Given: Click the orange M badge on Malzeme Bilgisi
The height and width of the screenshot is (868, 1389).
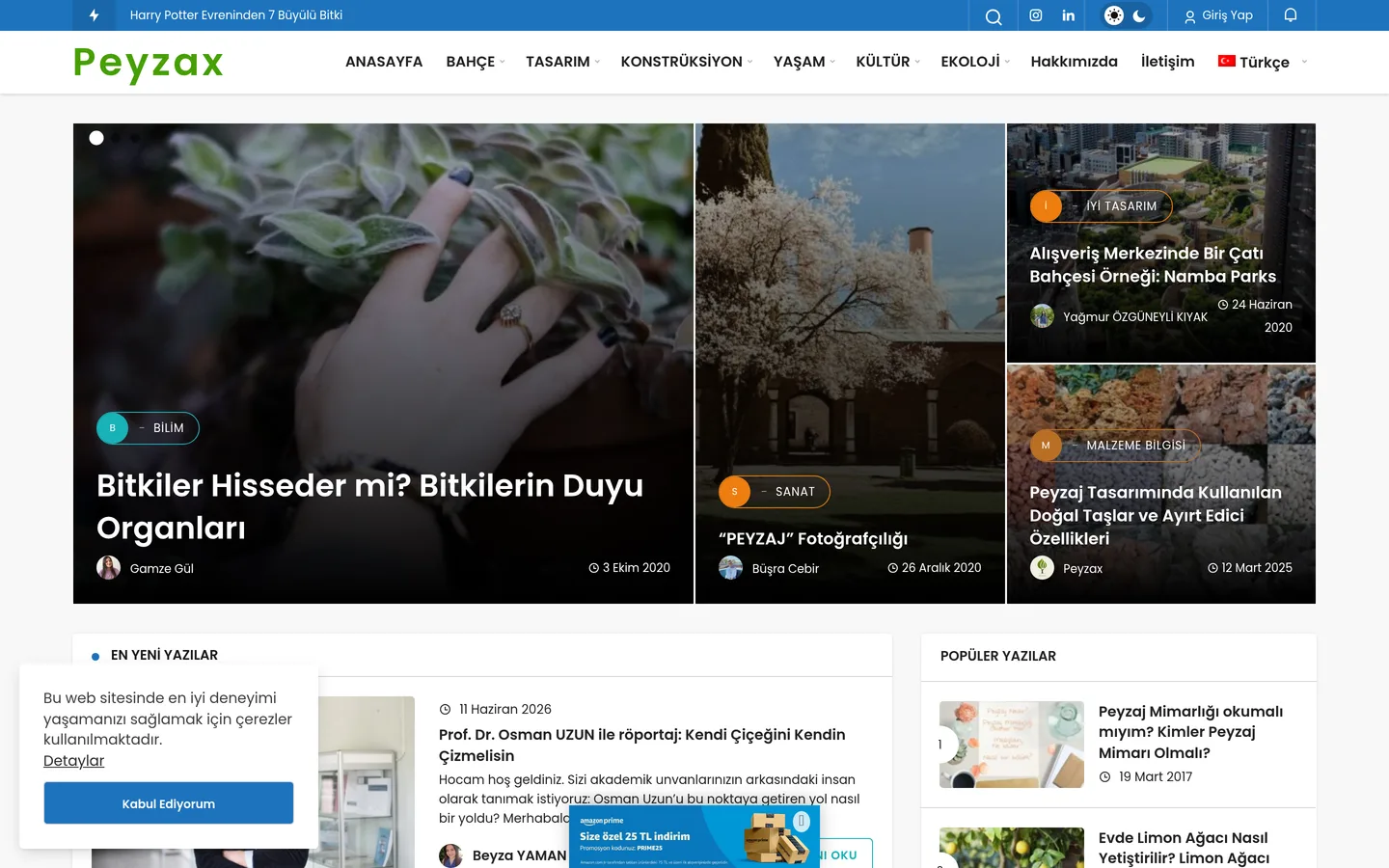Looking at the screenshot, I should [1046, 446].
